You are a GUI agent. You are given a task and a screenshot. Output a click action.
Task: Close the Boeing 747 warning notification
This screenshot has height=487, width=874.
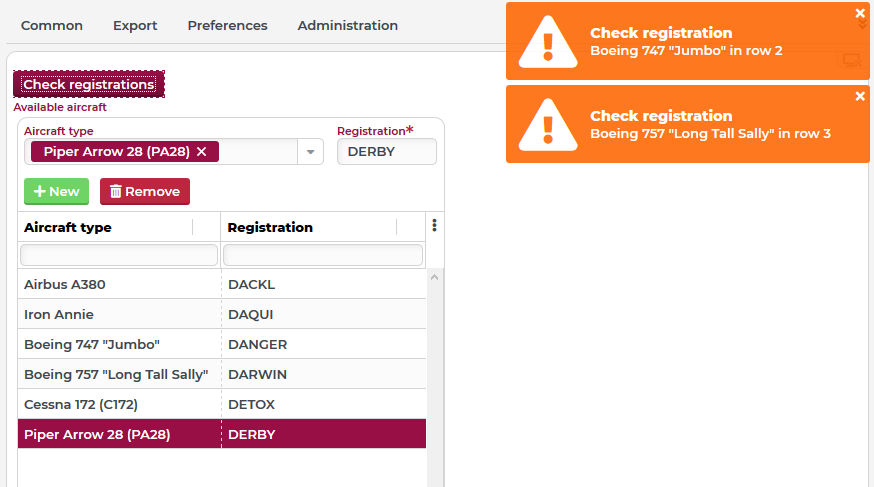(860, 13)
